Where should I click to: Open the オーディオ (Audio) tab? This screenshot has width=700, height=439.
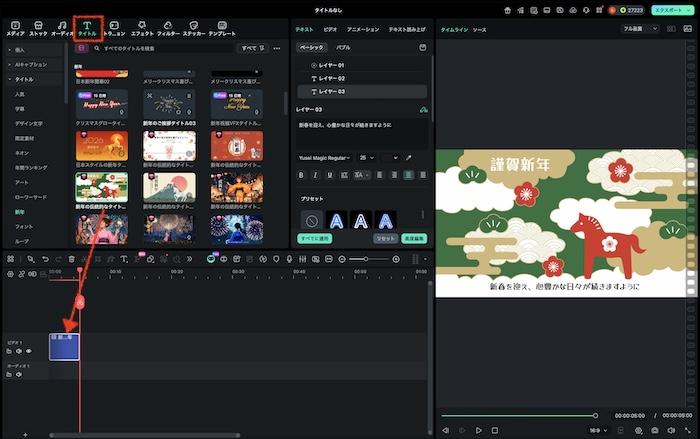[x=62, y=29]
